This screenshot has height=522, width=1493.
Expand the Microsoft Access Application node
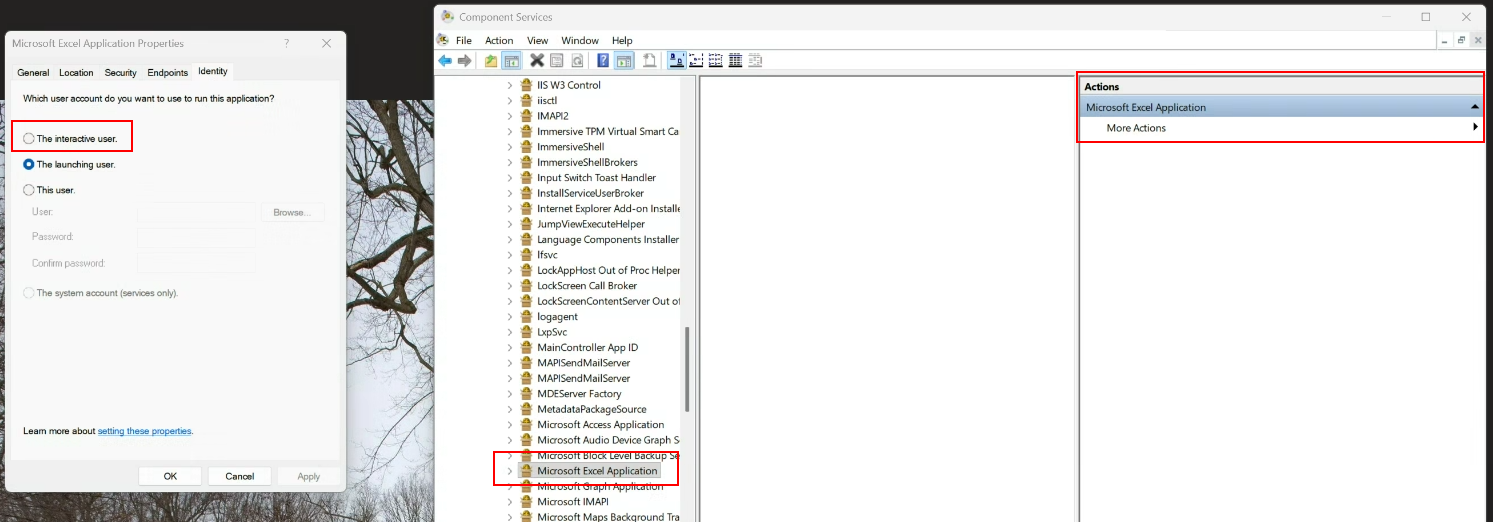[x=510, y=425]
